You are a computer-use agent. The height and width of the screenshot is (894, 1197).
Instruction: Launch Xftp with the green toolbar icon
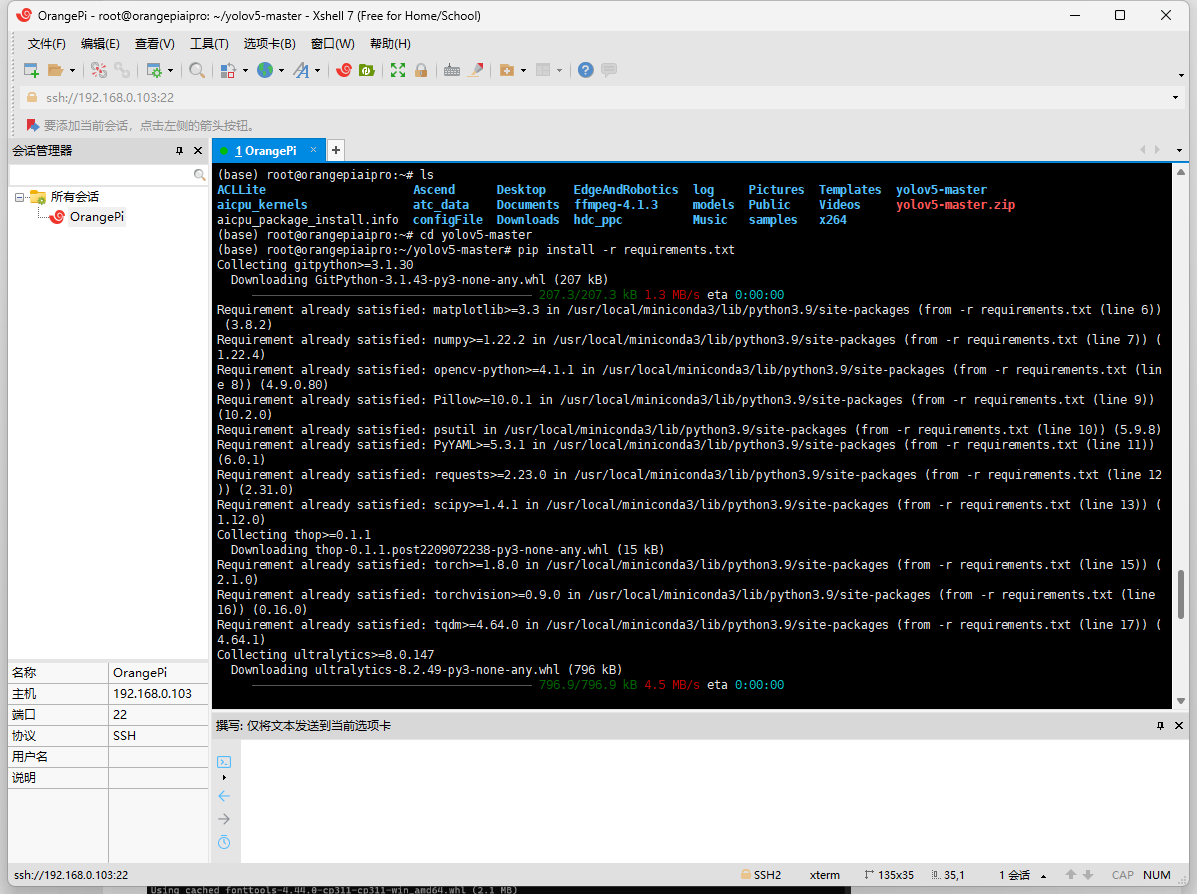click(367, 70)
